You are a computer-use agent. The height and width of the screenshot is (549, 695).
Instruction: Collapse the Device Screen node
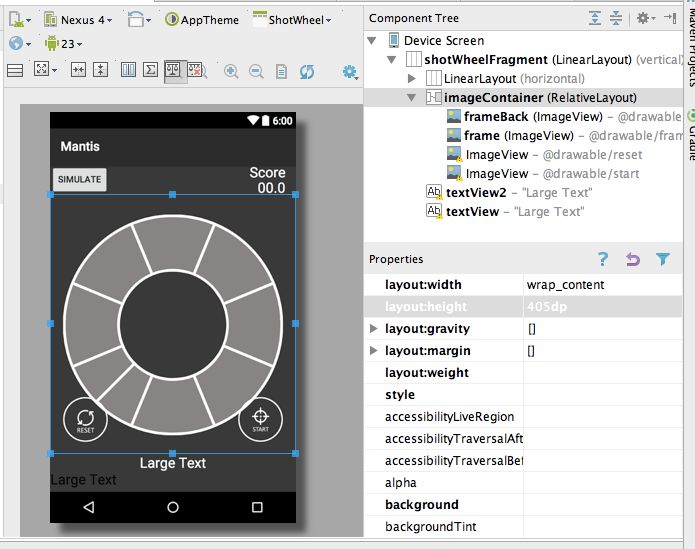[372, 41]
